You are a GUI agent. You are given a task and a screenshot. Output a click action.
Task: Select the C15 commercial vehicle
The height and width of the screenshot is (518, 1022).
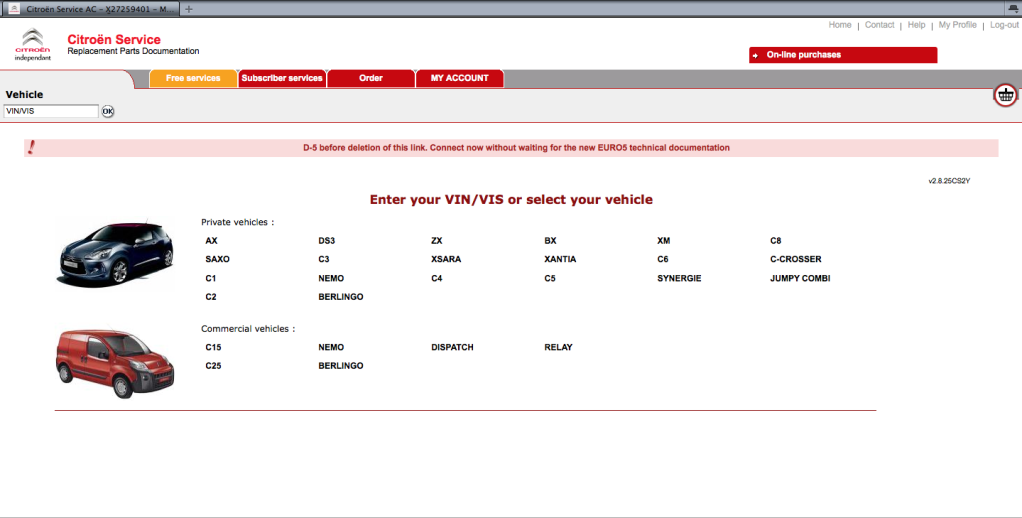213,347
